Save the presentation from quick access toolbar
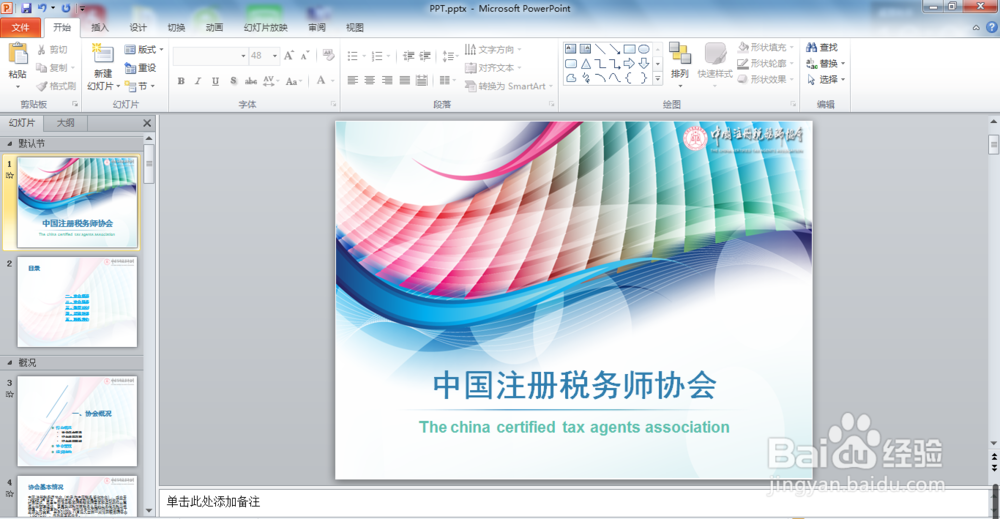Image resolution: width=1000 pixels, height=519 pixels. click(26, 8)
